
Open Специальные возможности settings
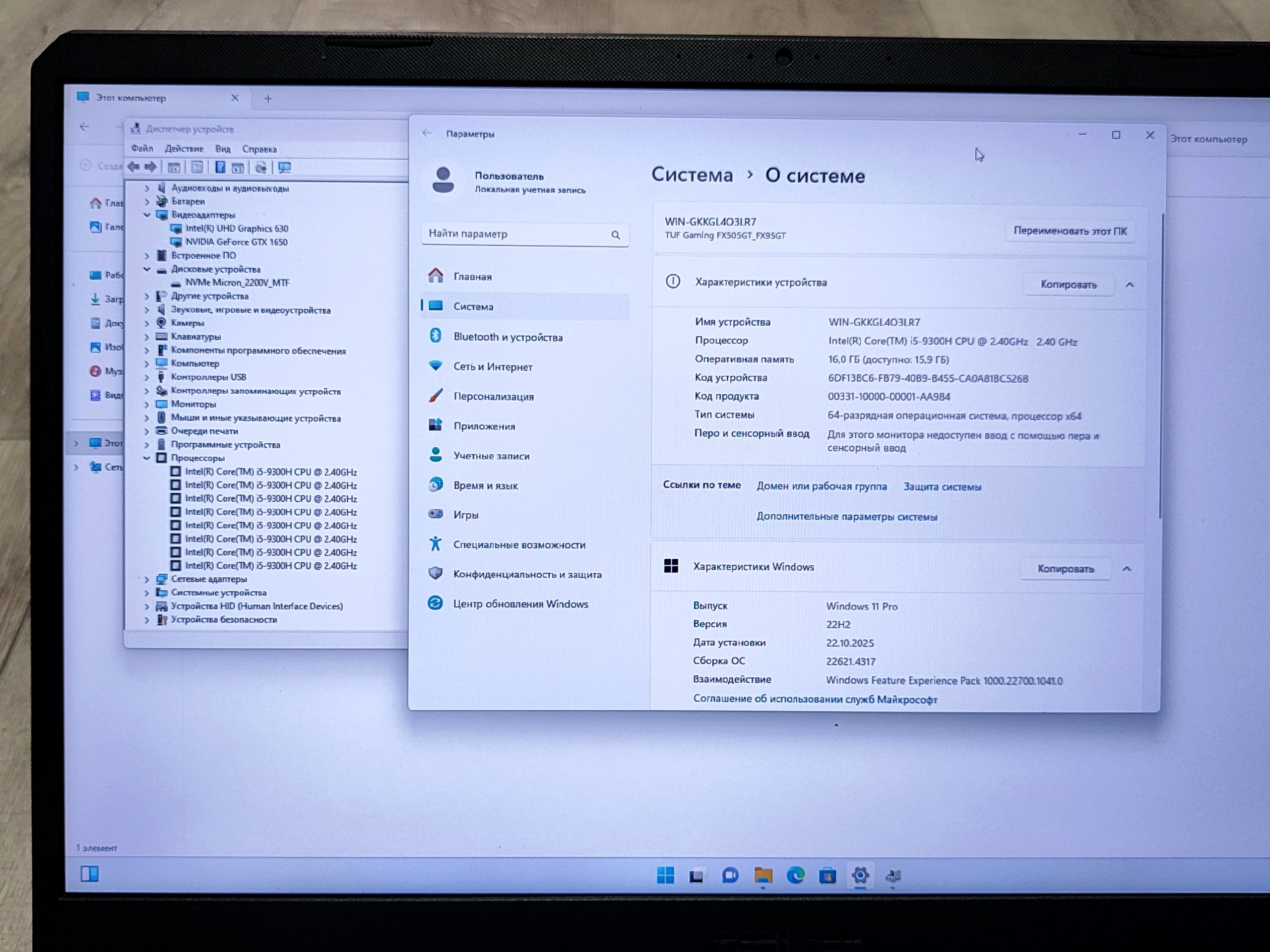click(x=519, y=545)
